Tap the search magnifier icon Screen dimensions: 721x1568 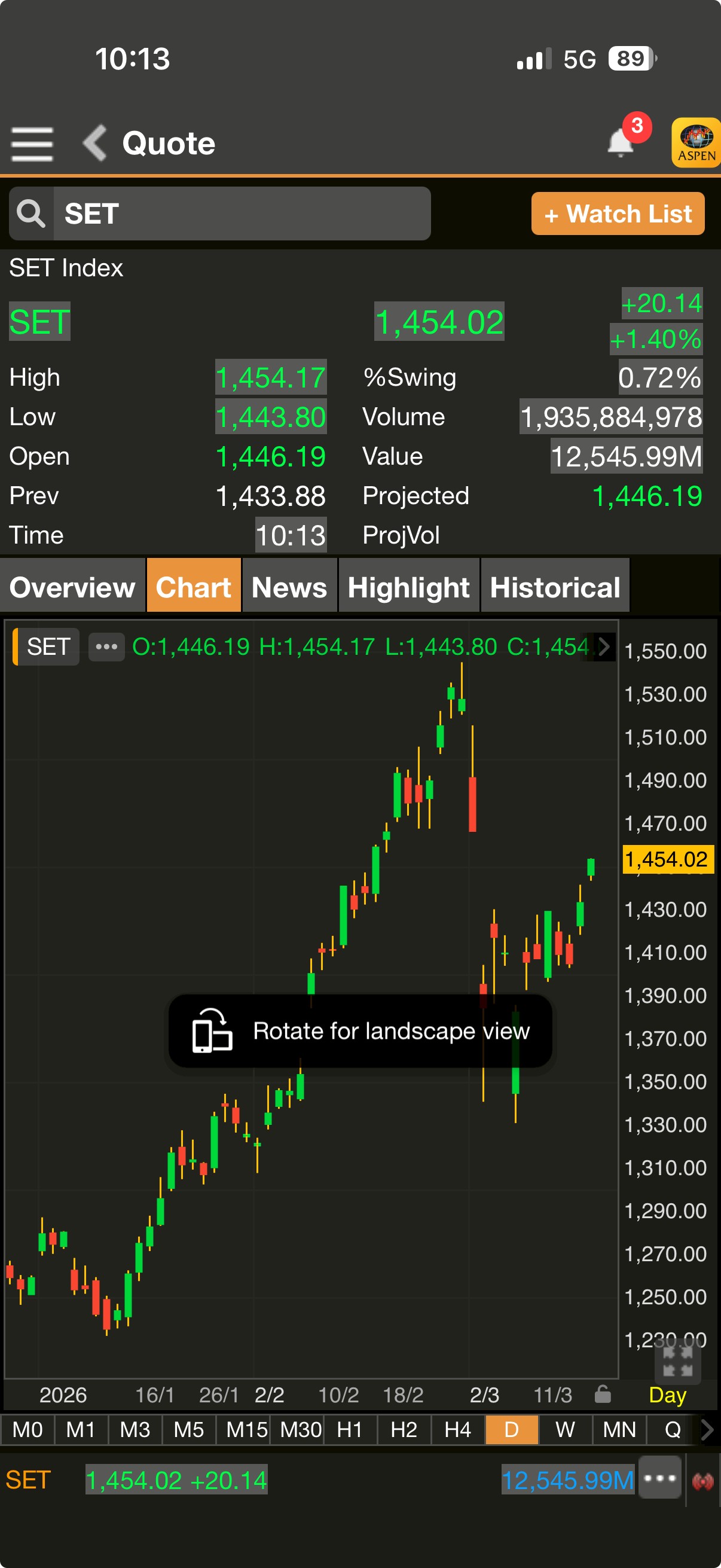pyautogui.click(x=31, y=213)
